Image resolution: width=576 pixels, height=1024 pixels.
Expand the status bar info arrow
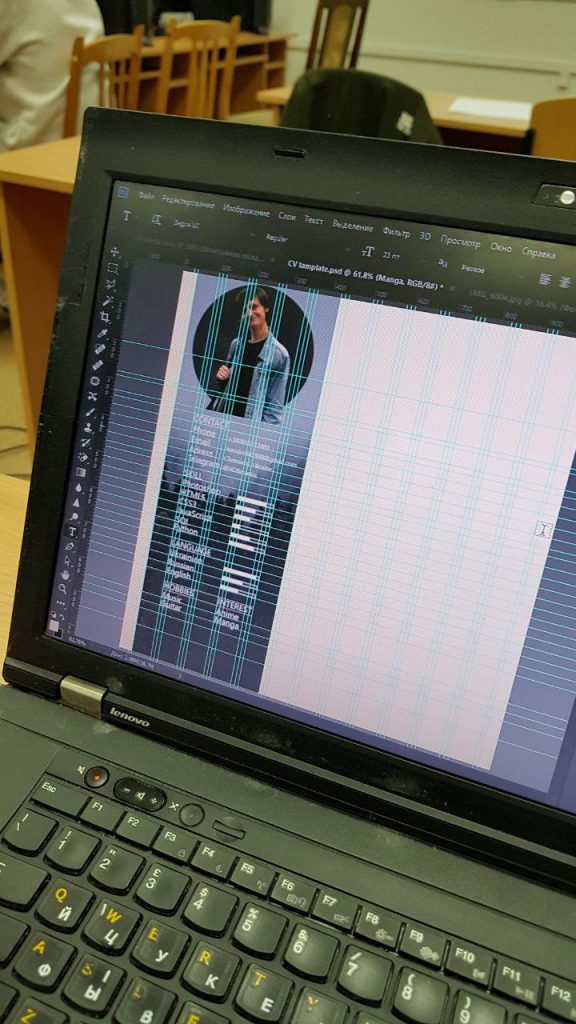point(180,676)
